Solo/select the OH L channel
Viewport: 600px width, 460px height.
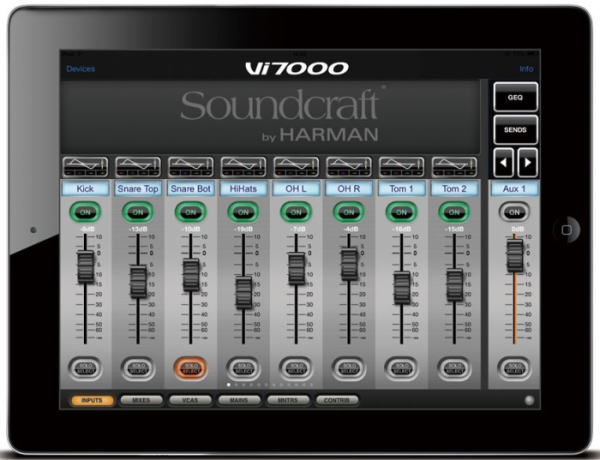tap(296, 368)
